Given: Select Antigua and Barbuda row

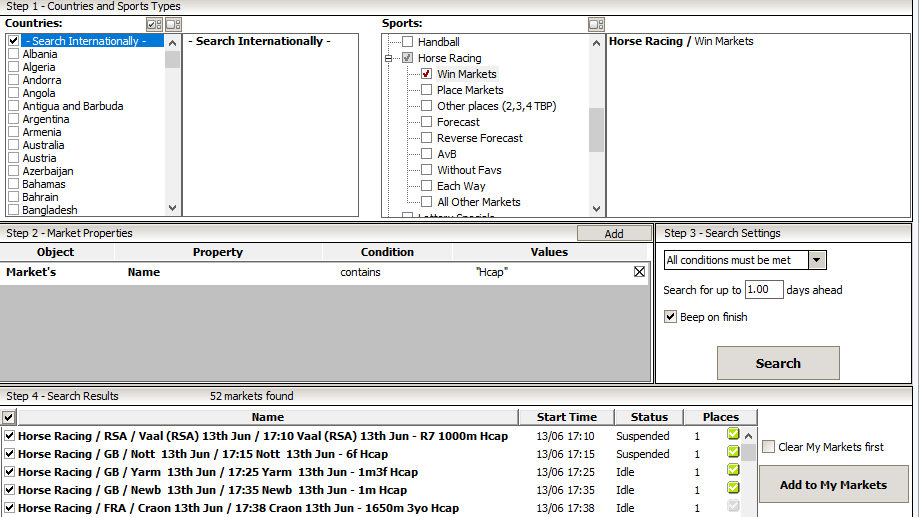Looking at the screenshot, I should point(73,106).
